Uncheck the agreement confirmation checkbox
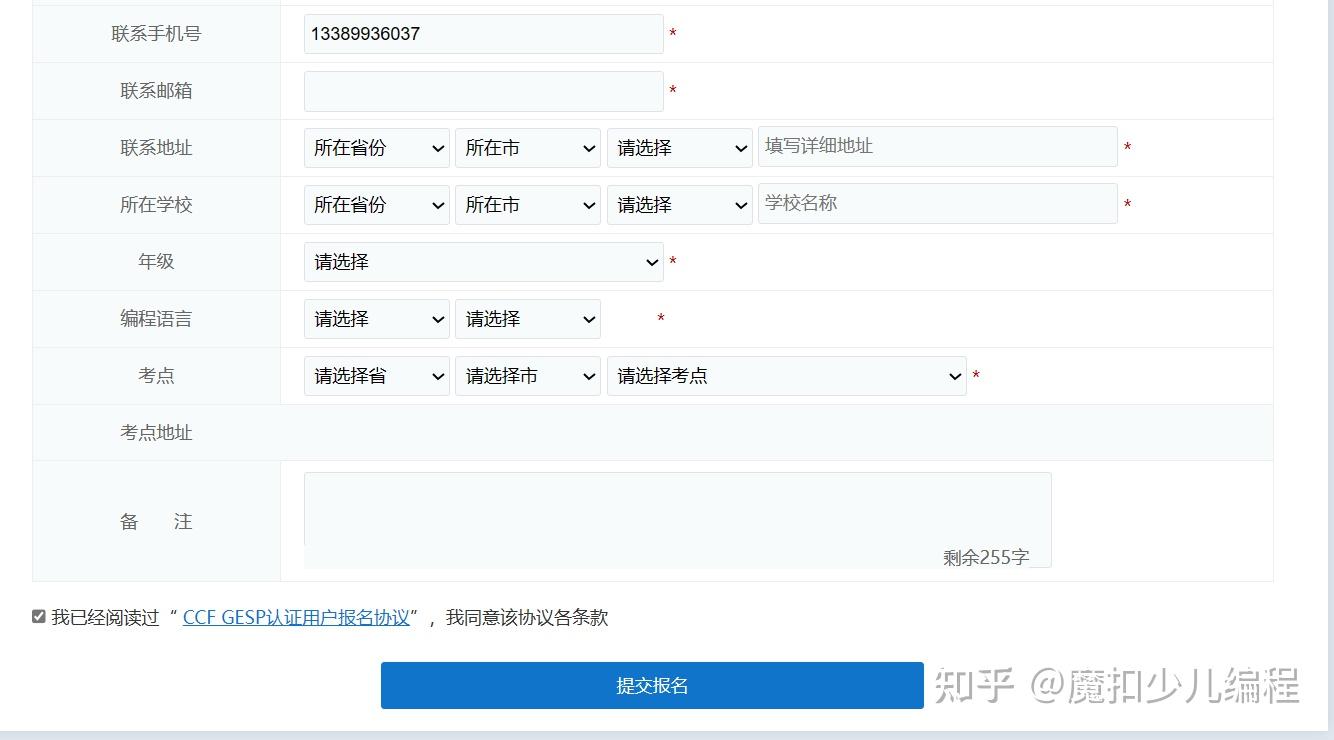The image size is (1334, 740). coord(37,617)
